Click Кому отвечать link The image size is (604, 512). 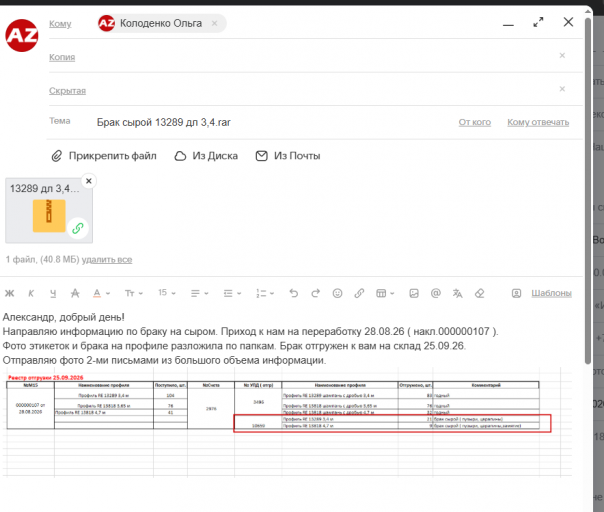click(x=538, y=123)
